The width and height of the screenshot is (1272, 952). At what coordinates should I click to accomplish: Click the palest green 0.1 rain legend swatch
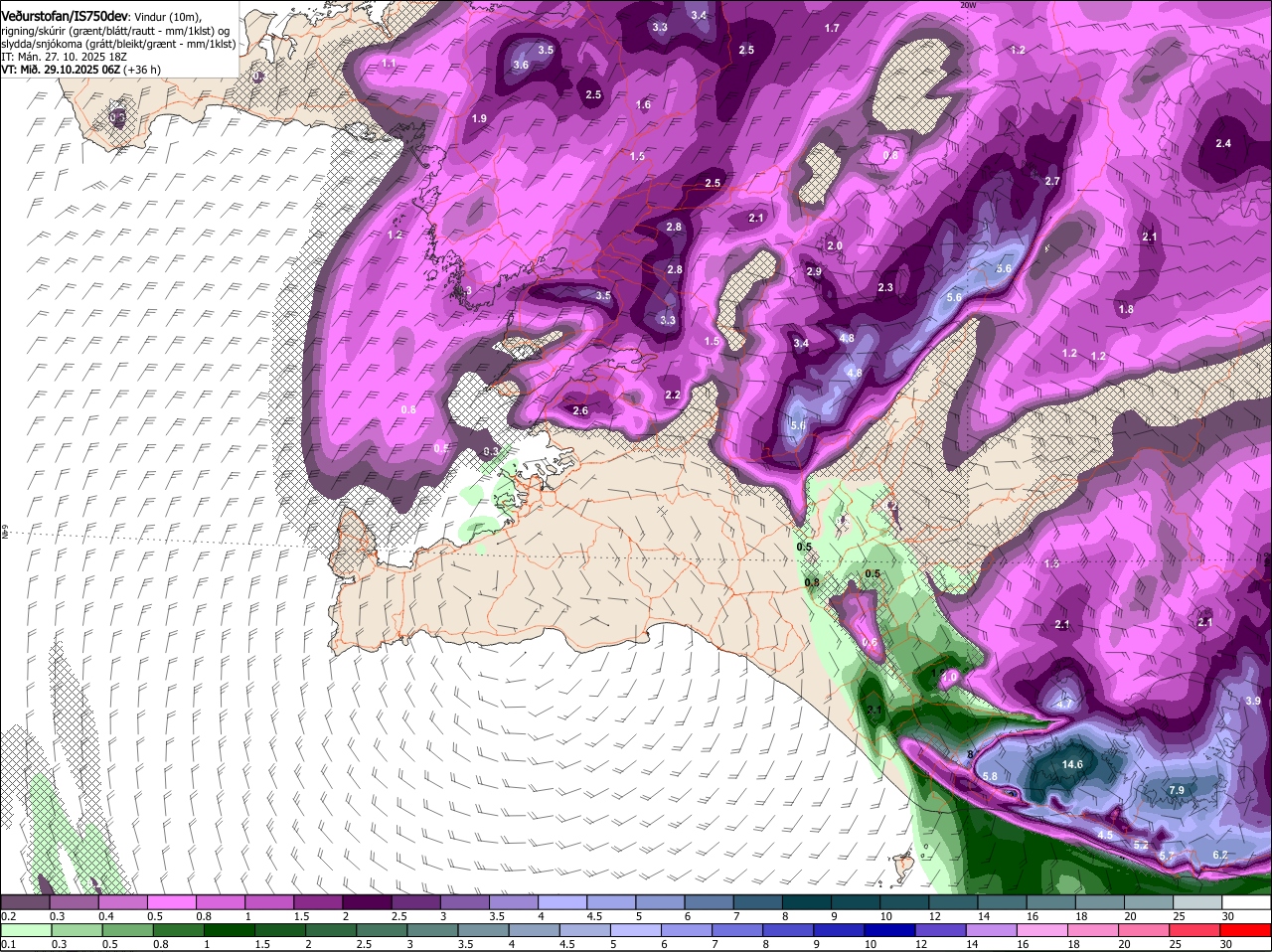pos(27,930)
